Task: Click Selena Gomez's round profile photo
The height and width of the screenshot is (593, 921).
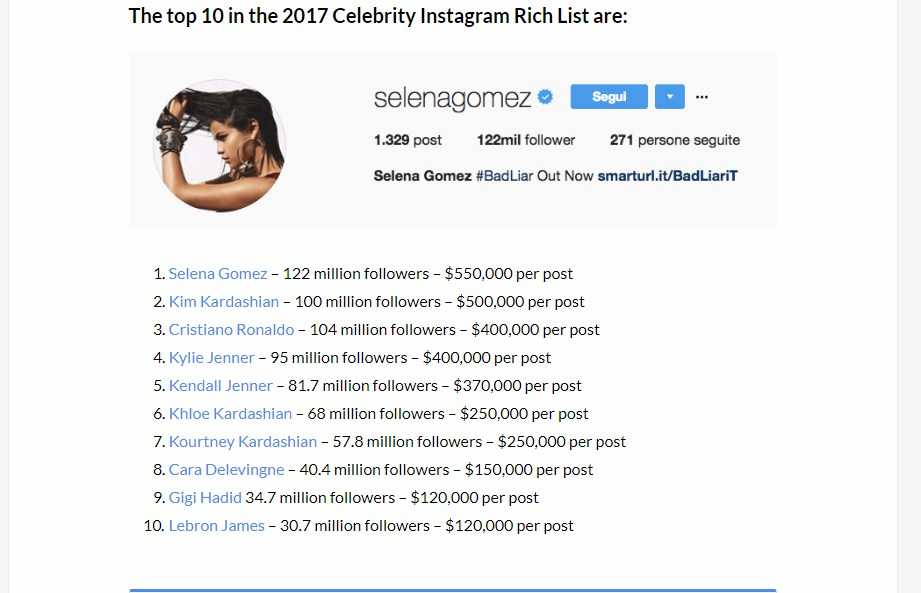Action: [x=220, y=146]
